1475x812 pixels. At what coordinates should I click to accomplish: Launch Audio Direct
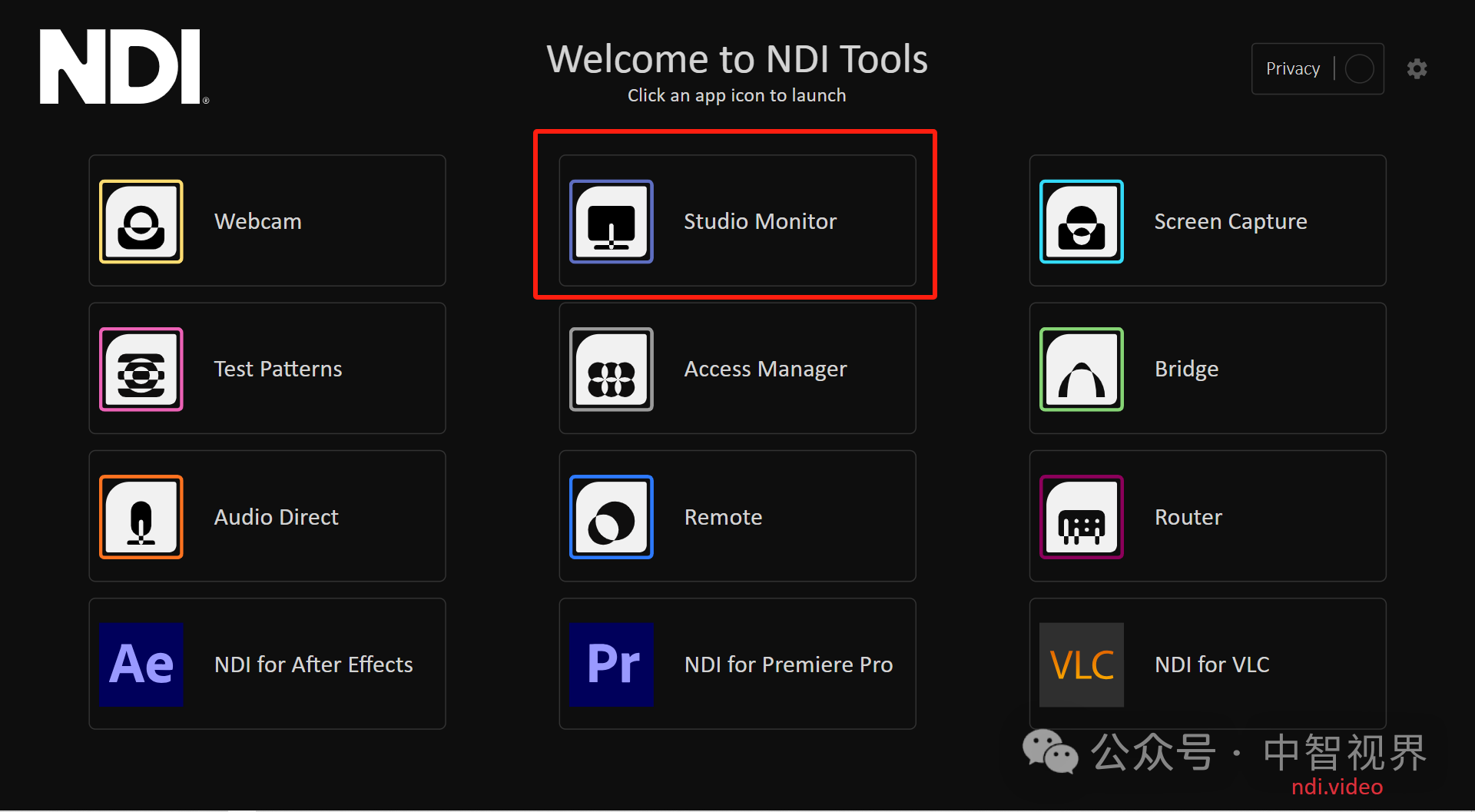point(267,516)
